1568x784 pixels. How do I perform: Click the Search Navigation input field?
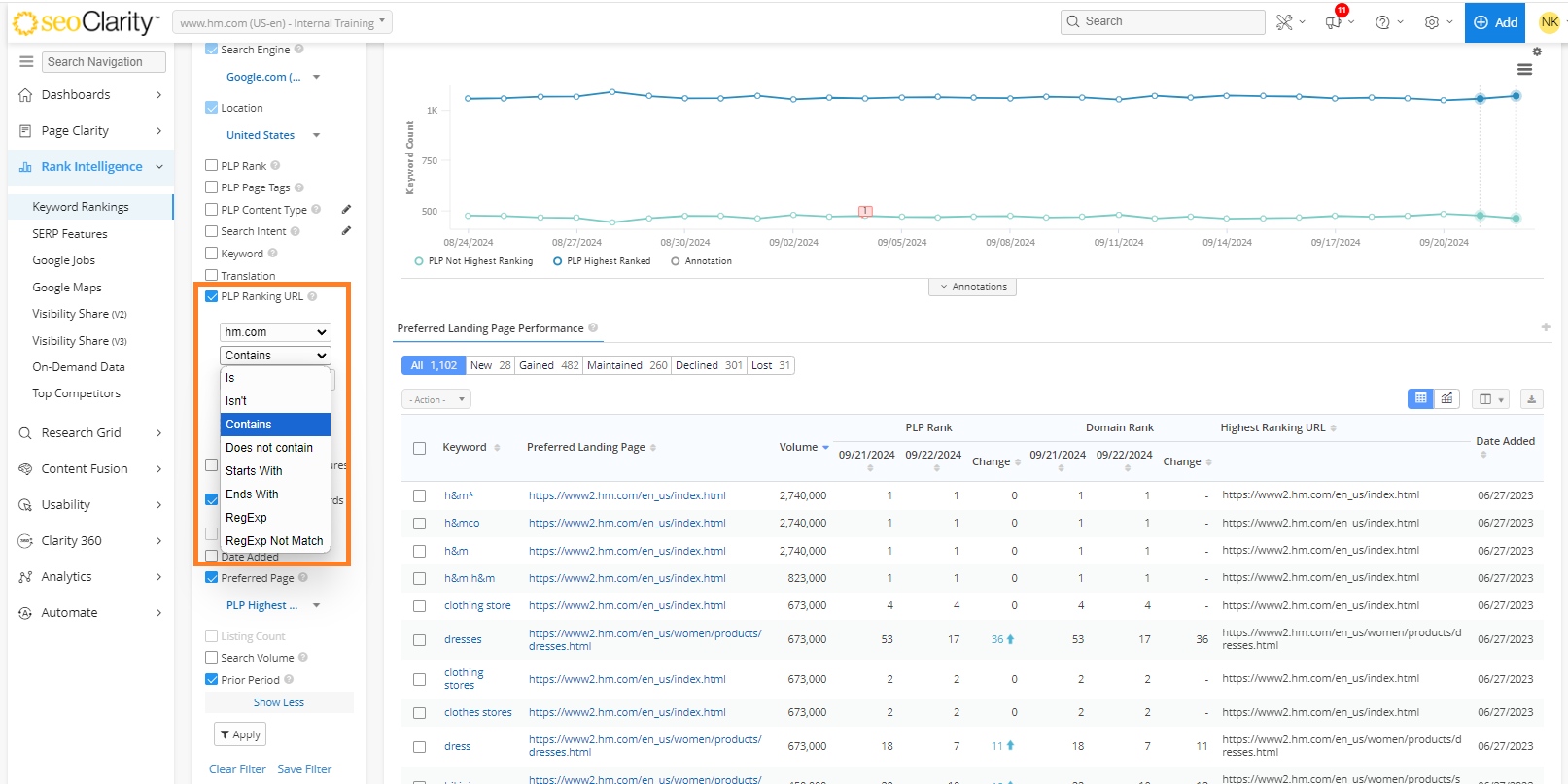coord(104,61)
